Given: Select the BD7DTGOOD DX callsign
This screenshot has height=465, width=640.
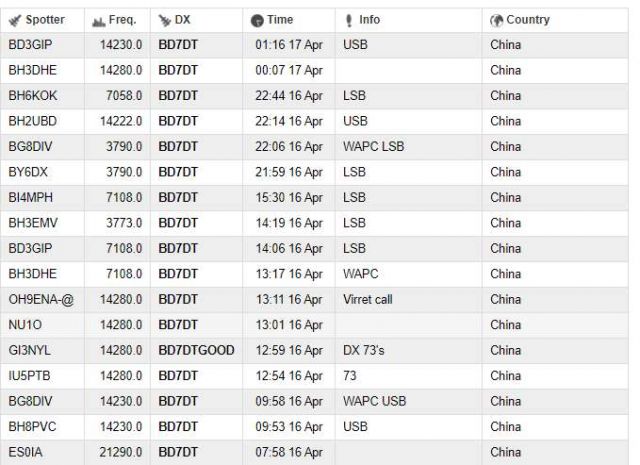Looking at the screenshot, I should [198, 350].
